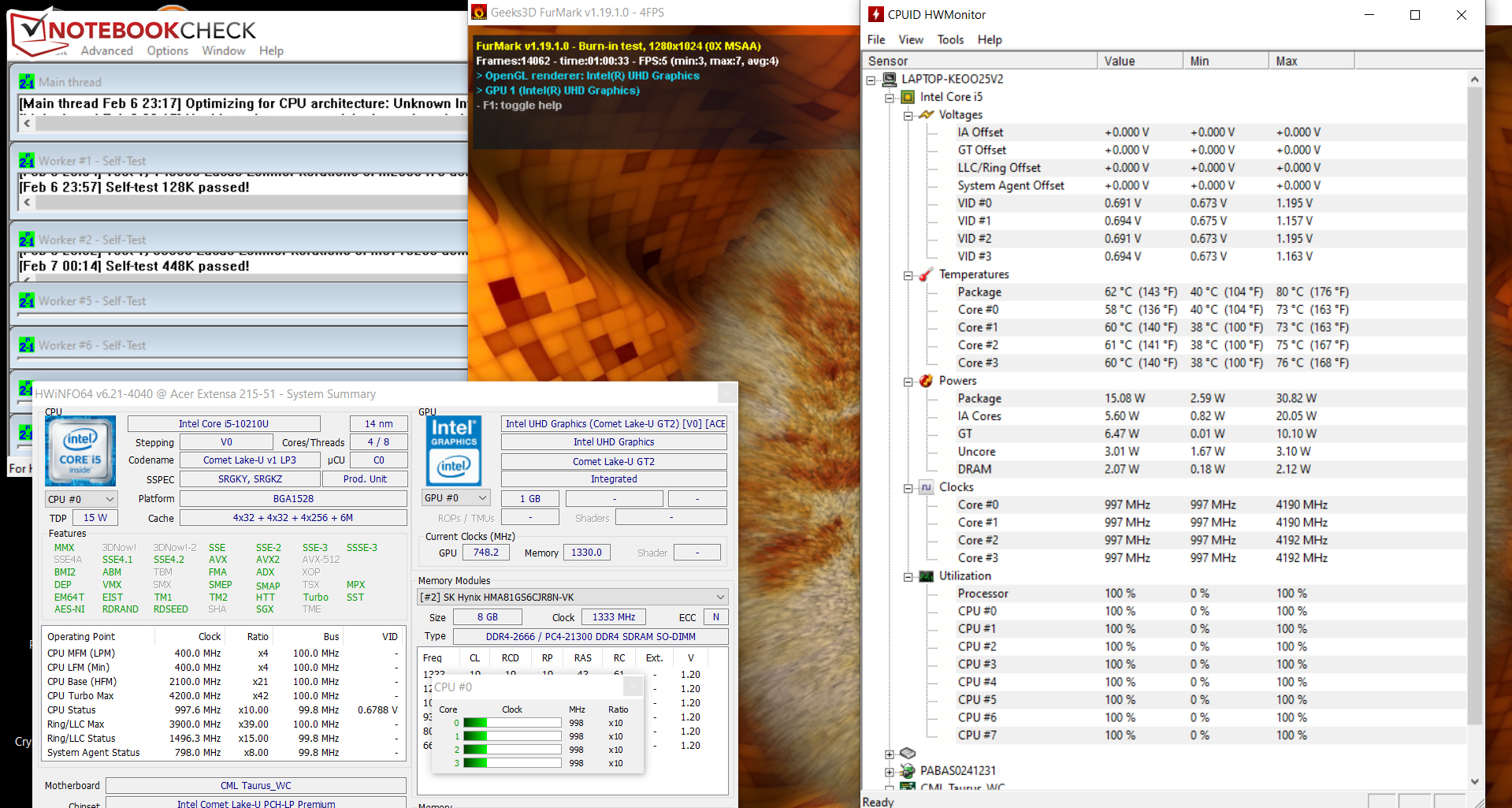This screenshot has height=808, width=1512.
Task: Click the GPU clock 748.2 field
Action: (x=485, y=553)
